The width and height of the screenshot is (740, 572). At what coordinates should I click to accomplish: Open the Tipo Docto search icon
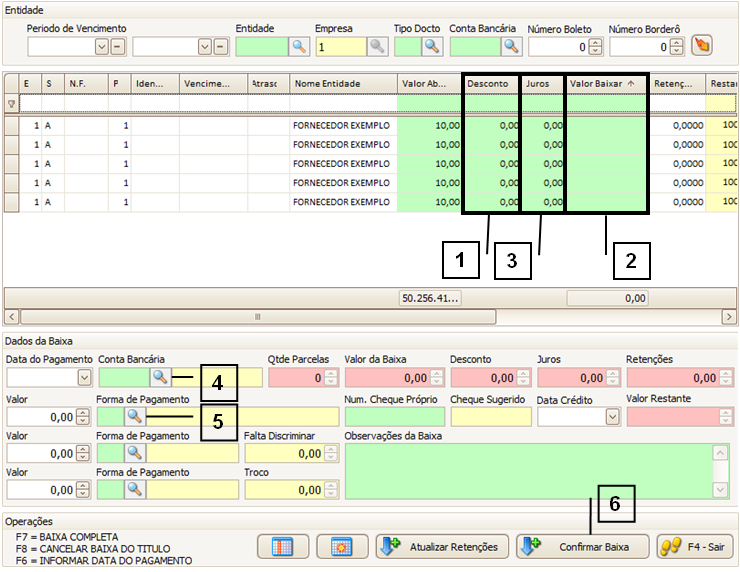tap(431, 46)
